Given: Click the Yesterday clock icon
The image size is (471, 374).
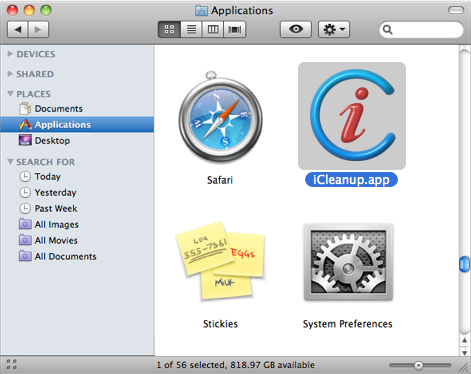Looking at the screenshot, I should click(25, 192).
